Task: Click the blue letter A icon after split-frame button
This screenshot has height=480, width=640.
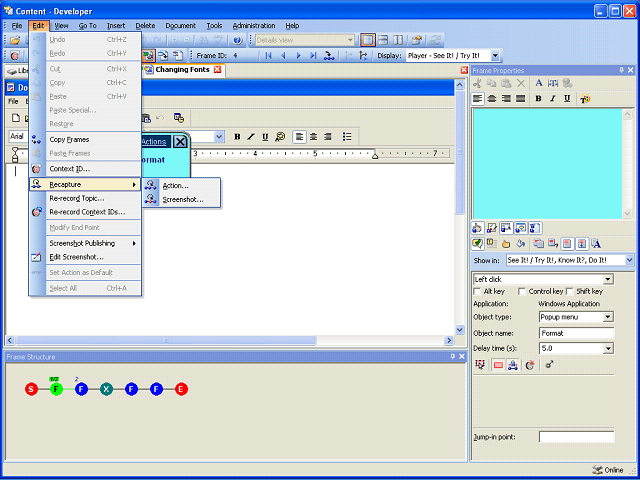Action: (596, 244)
